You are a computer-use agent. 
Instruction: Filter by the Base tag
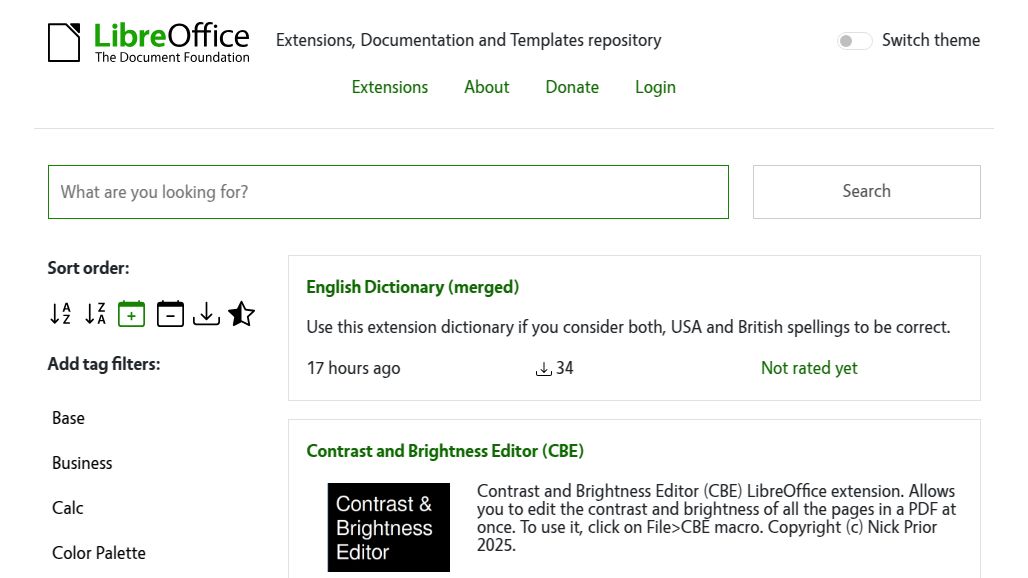pyautogui.click(x=68, y=418)
